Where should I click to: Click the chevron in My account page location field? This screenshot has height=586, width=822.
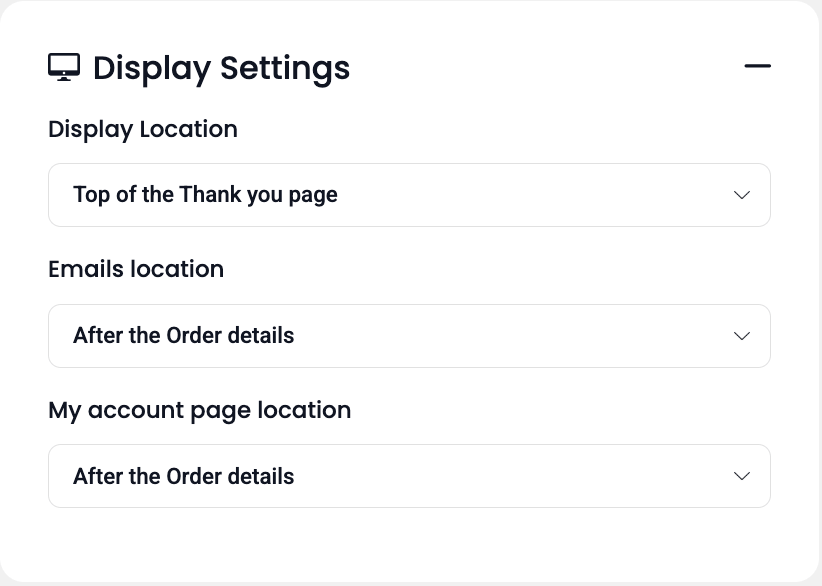(x=742, y=476)
